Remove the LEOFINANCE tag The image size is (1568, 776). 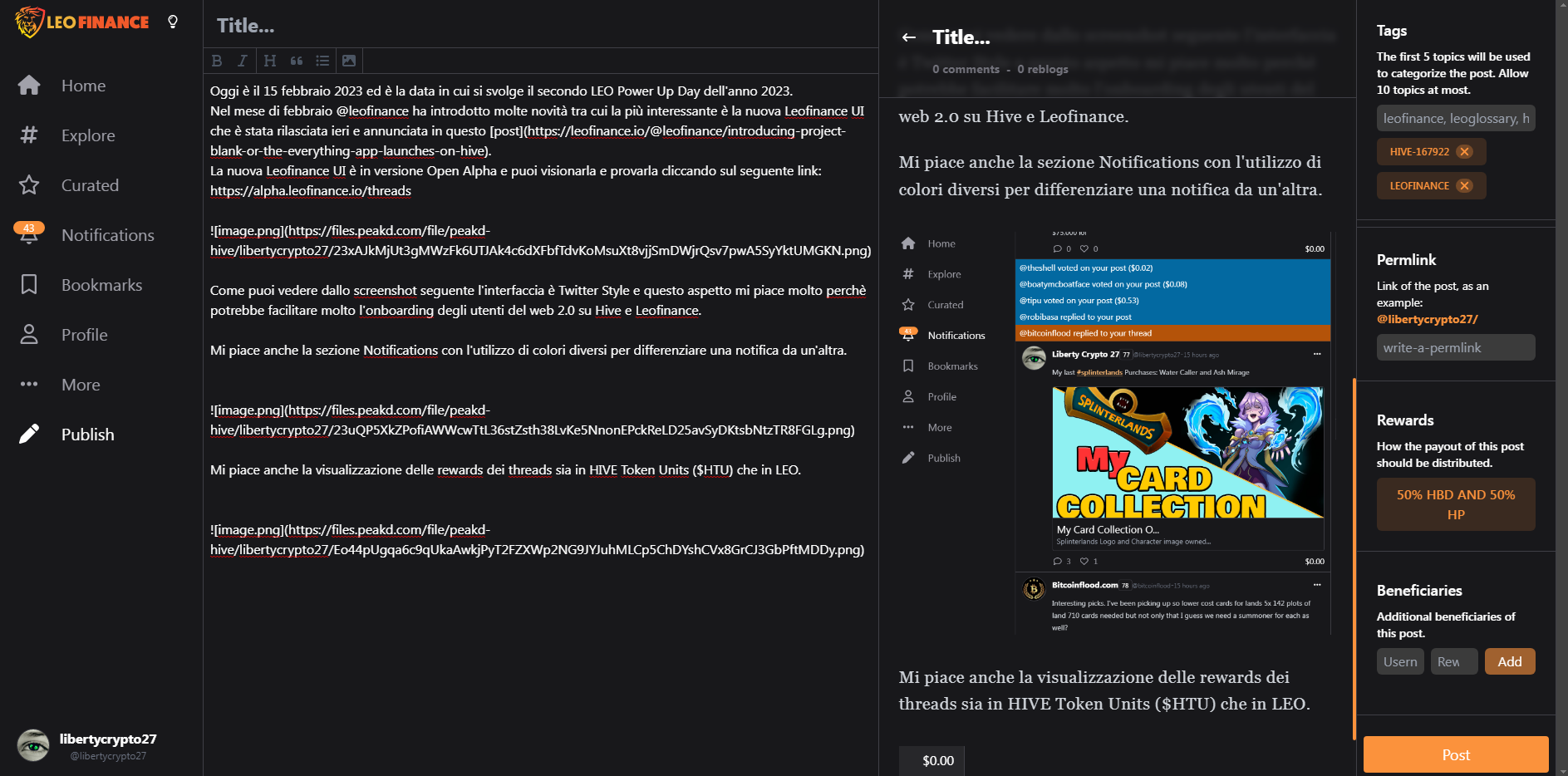pos(1464,185)
